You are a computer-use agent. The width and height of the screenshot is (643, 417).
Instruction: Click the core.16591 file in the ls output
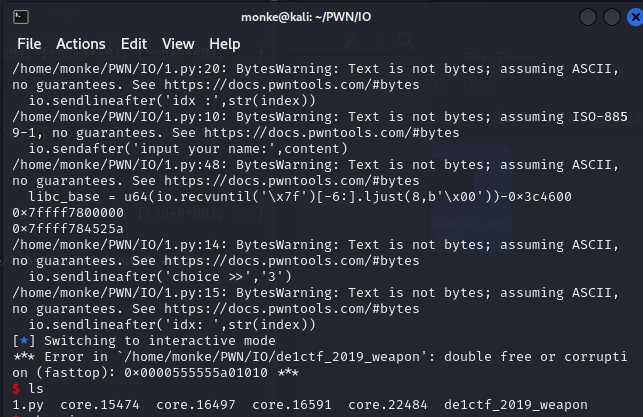(x=294, y=405)
